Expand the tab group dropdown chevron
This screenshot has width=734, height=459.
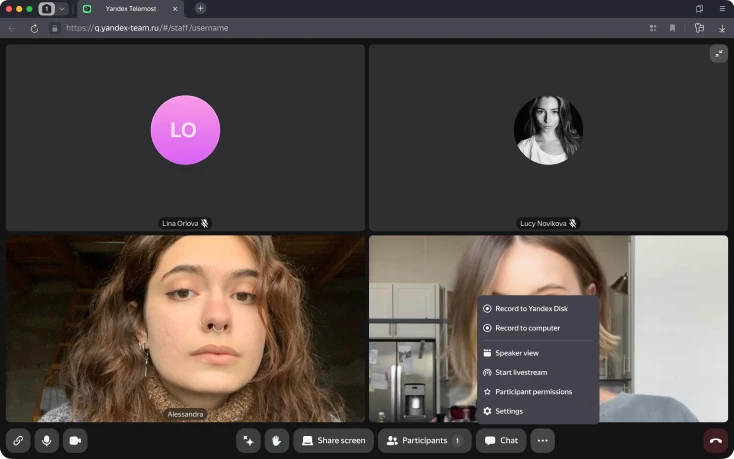[62, 9]
